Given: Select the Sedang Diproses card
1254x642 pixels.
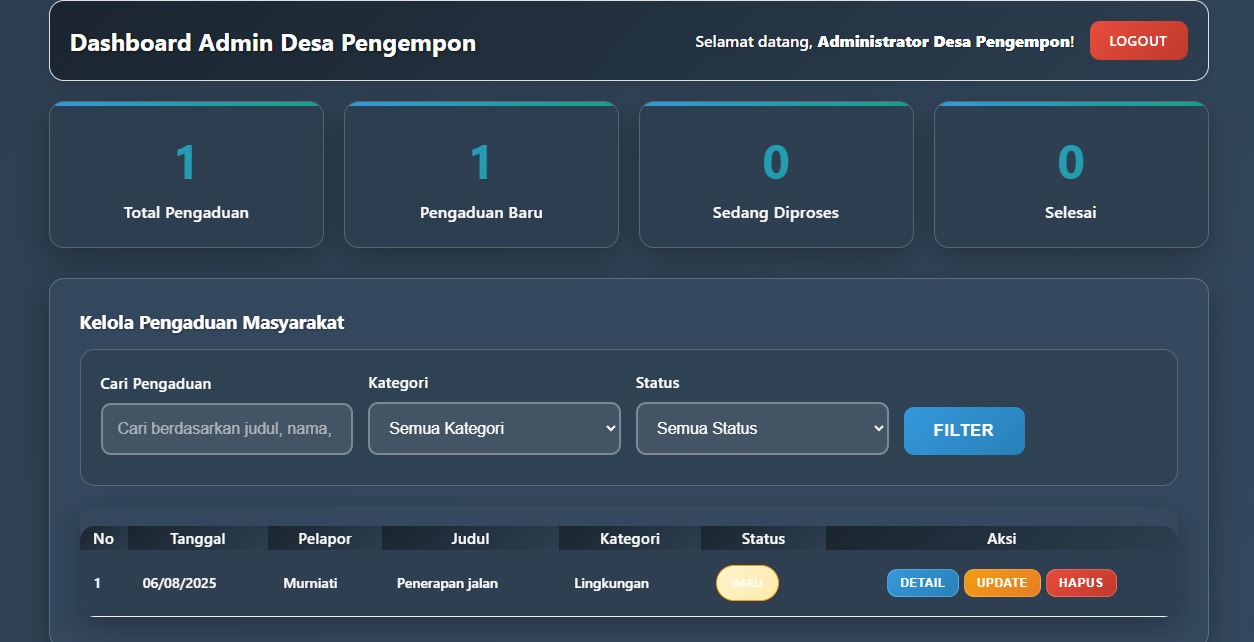Looking at the screenshot, I should (x=776, y=175).
